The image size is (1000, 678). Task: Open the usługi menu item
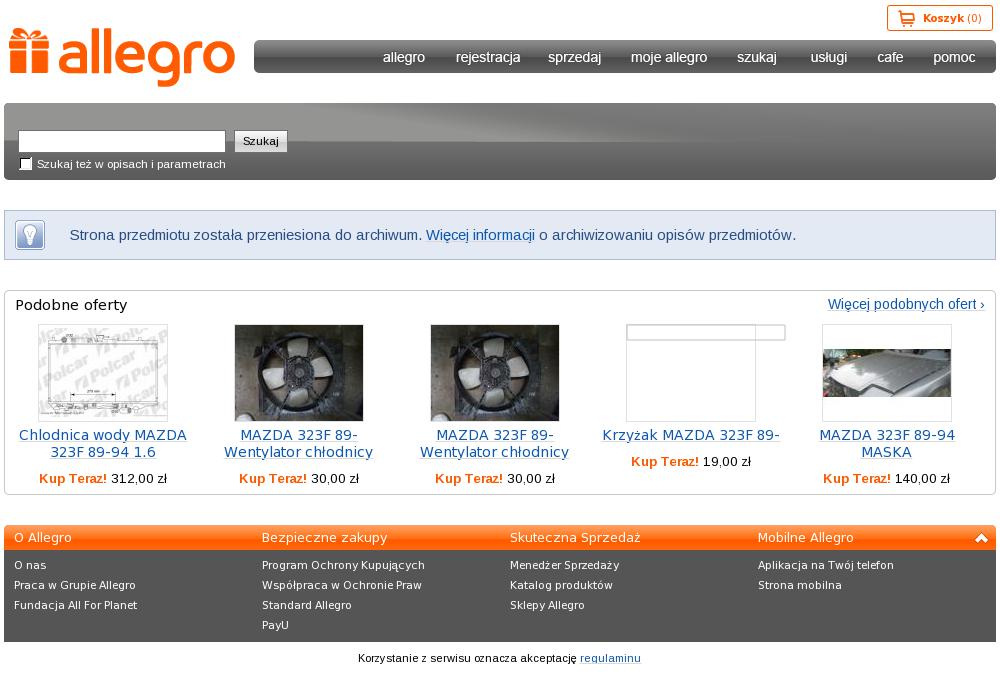(x=828, y=57)
